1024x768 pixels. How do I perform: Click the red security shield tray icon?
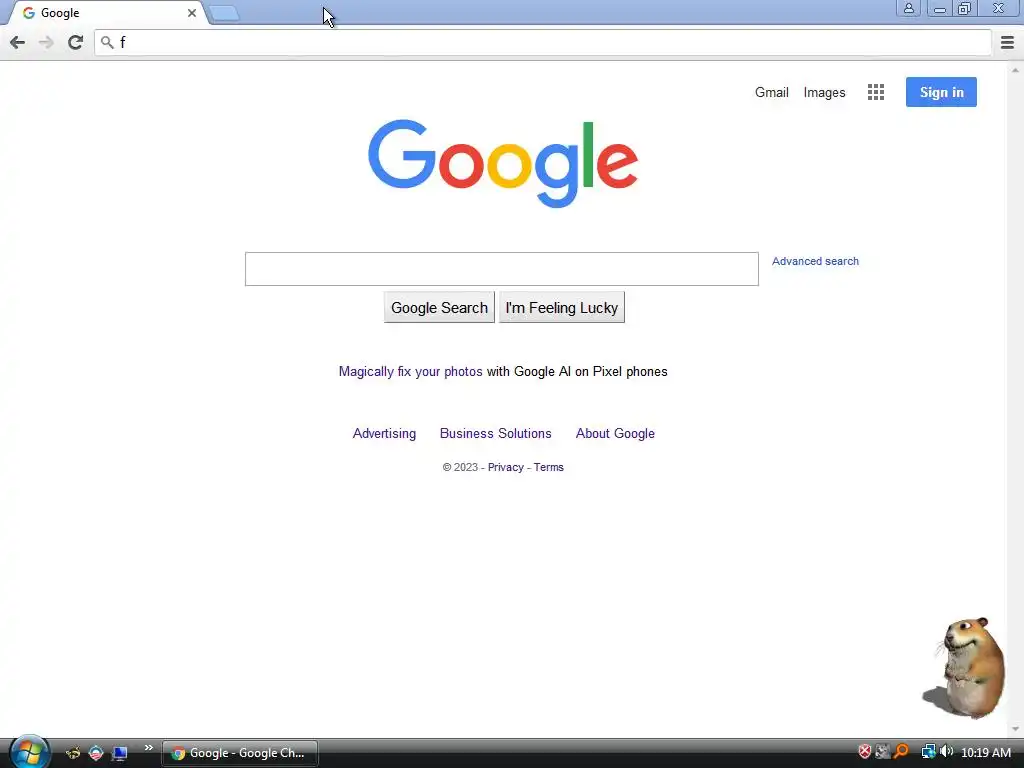pos(865,752)
